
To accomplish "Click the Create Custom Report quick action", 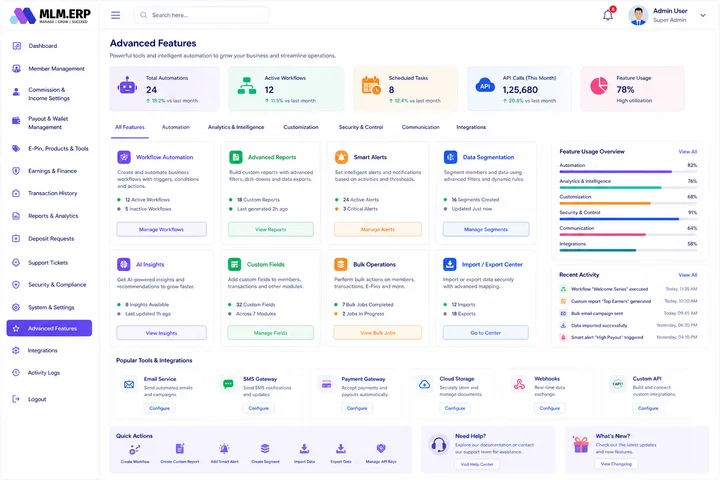I will coord(180,453).
